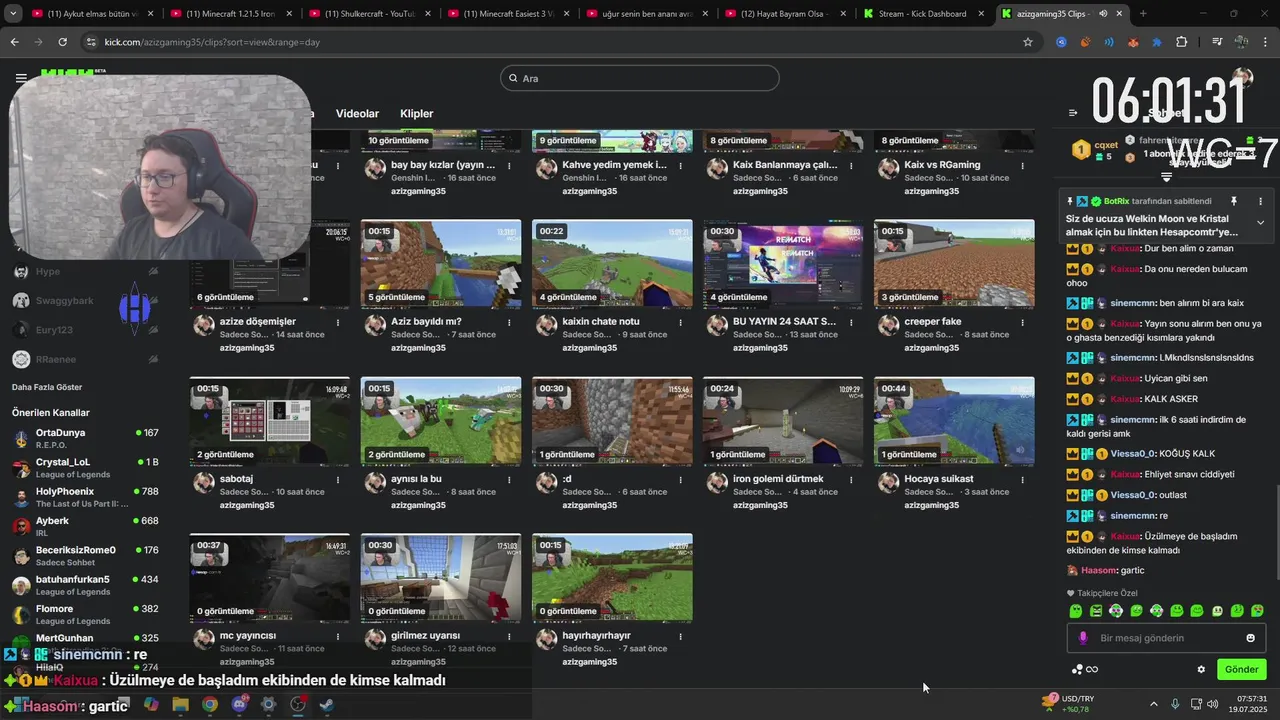The height and width of the screenshot is (720, 1280).
Task: Open the 'Kahve yedim yemek i...' clip title
Action: [614, 165]
